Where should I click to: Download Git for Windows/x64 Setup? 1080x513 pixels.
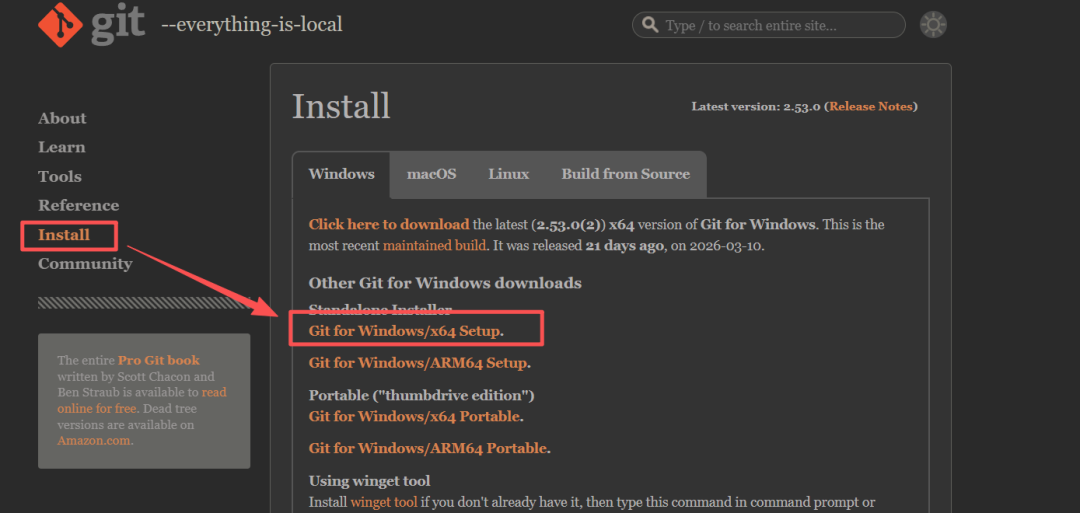click(x=404, y=331)
